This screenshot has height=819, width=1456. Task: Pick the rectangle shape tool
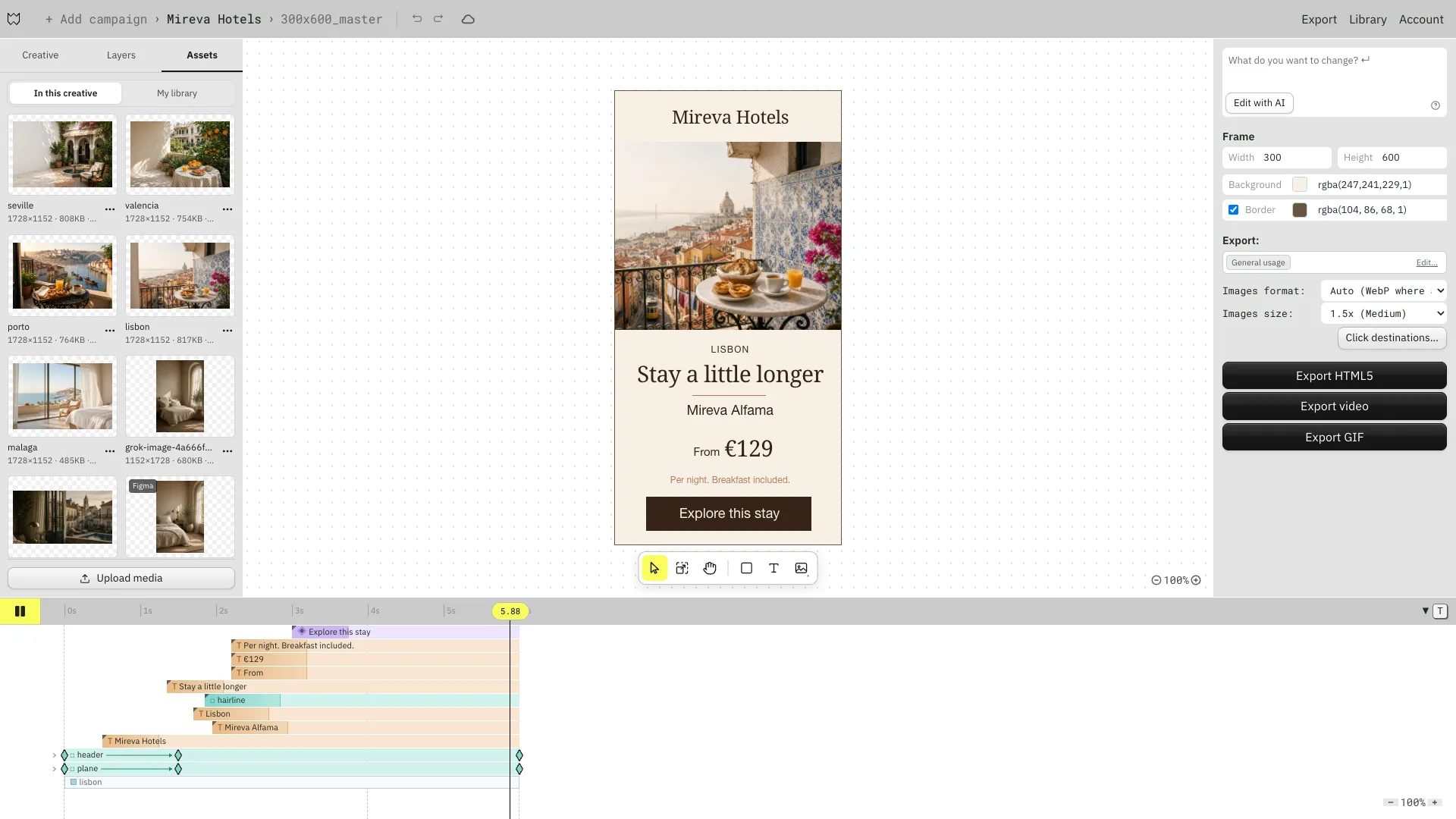pos(746,568)
